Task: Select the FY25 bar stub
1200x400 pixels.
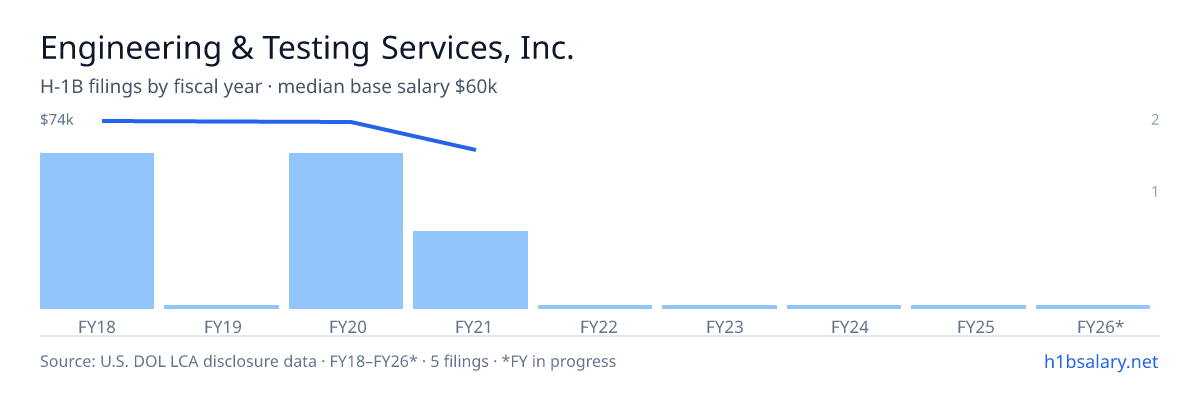Action: click(x=968, y=307)
